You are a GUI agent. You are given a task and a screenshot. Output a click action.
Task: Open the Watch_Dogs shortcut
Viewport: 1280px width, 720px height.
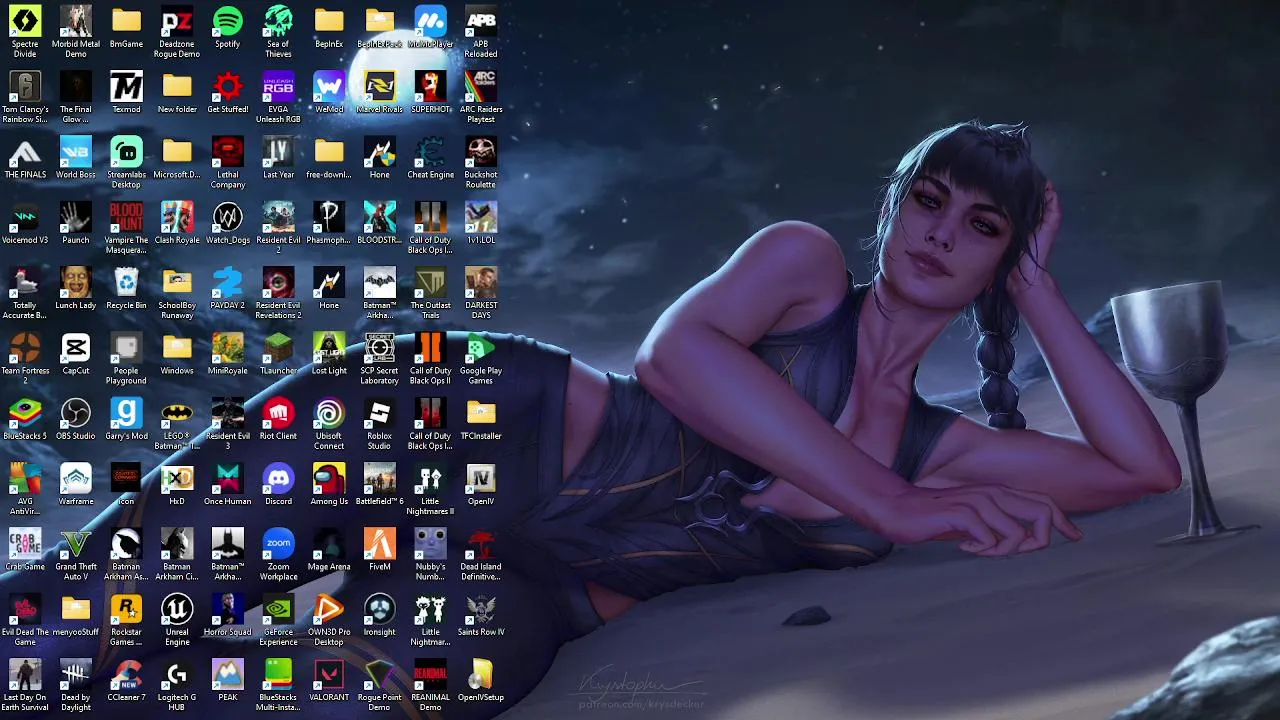point(228,217)
